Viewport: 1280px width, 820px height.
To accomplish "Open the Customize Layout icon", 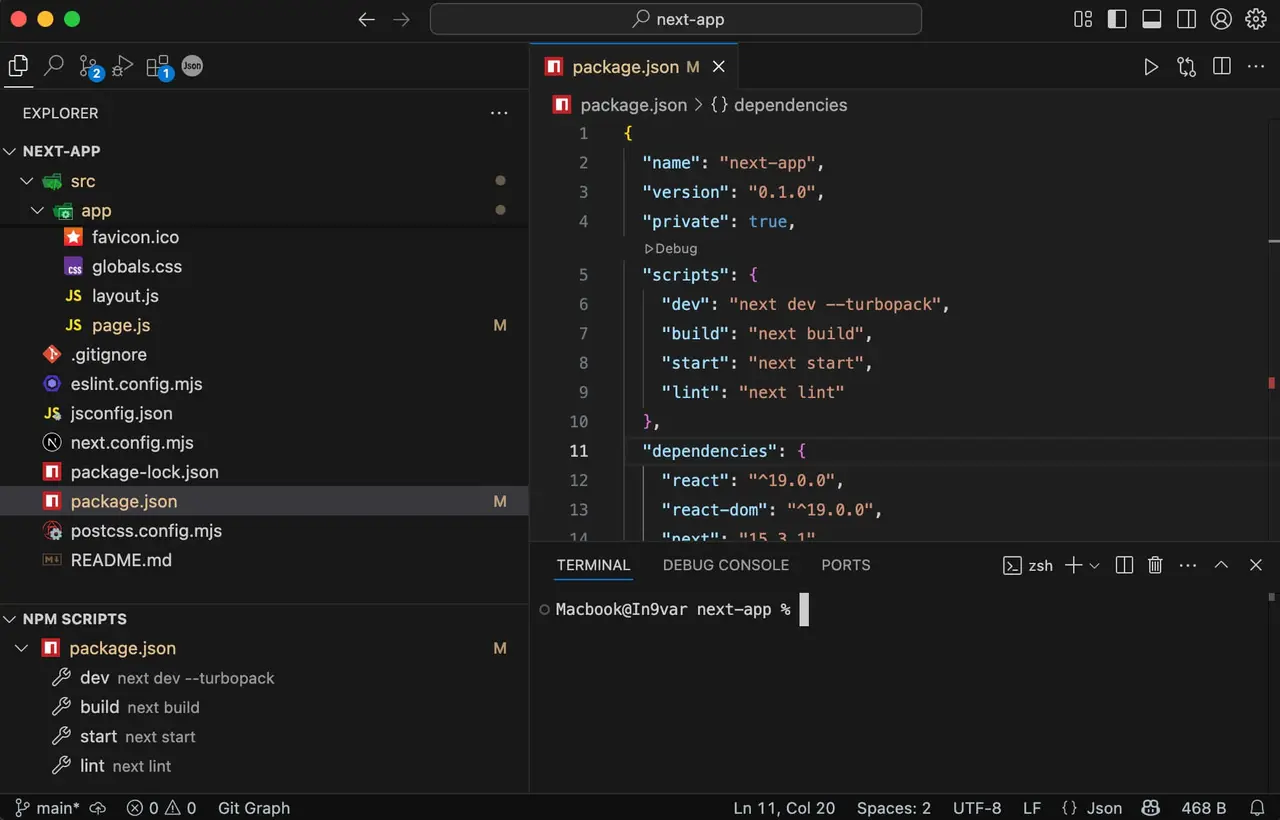I will click(x=1083, y=19).
